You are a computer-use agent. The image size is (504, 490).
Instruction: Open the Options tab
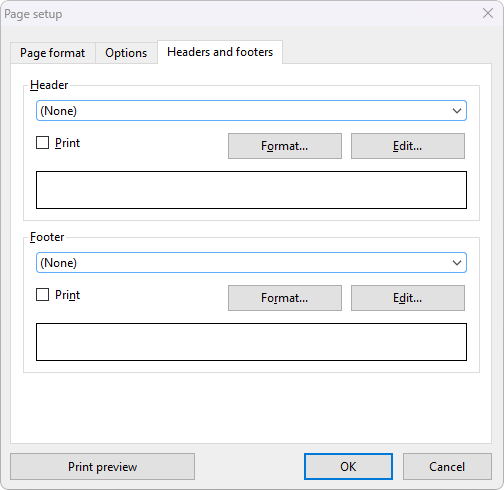126,53
